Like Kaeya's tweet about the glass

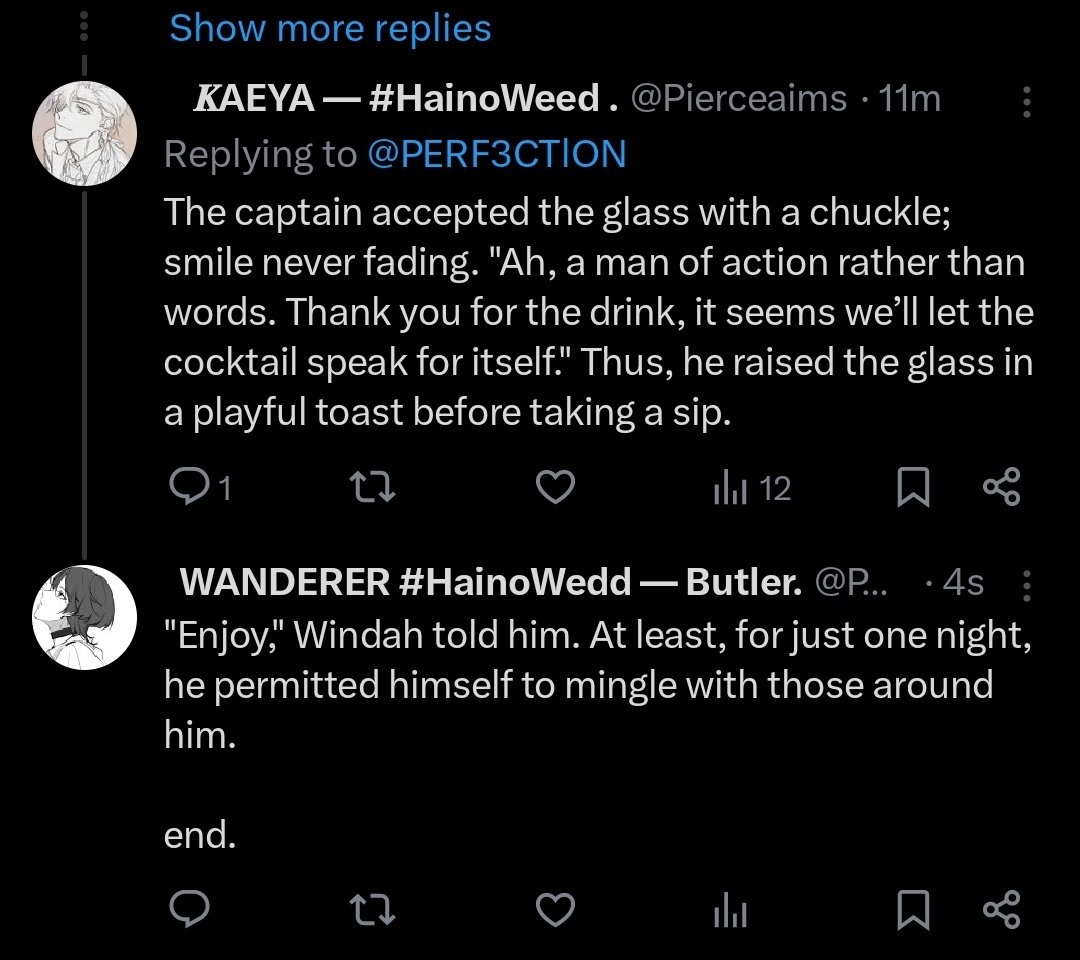[555, 487]
